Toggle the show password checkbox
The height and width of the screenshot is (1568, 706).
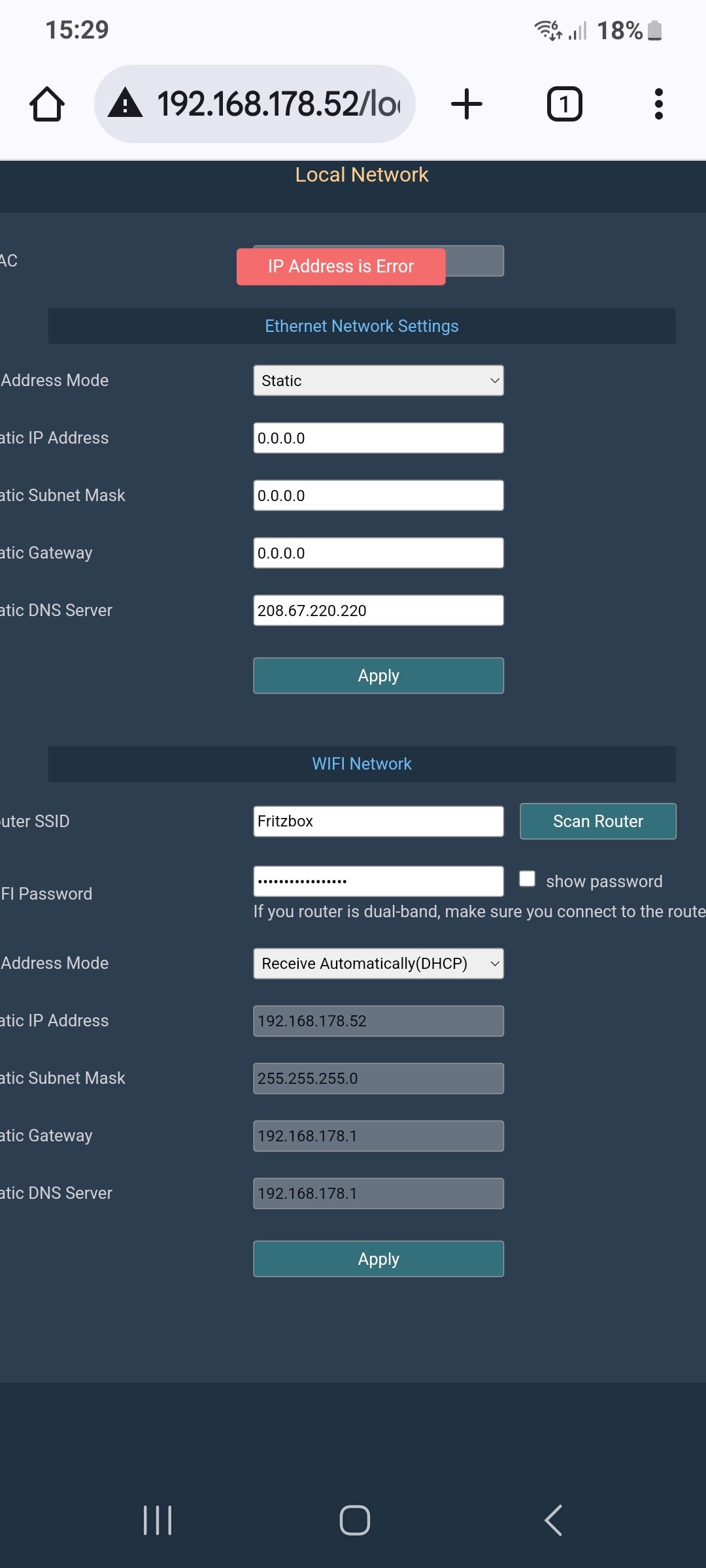(x=527, y=879)
